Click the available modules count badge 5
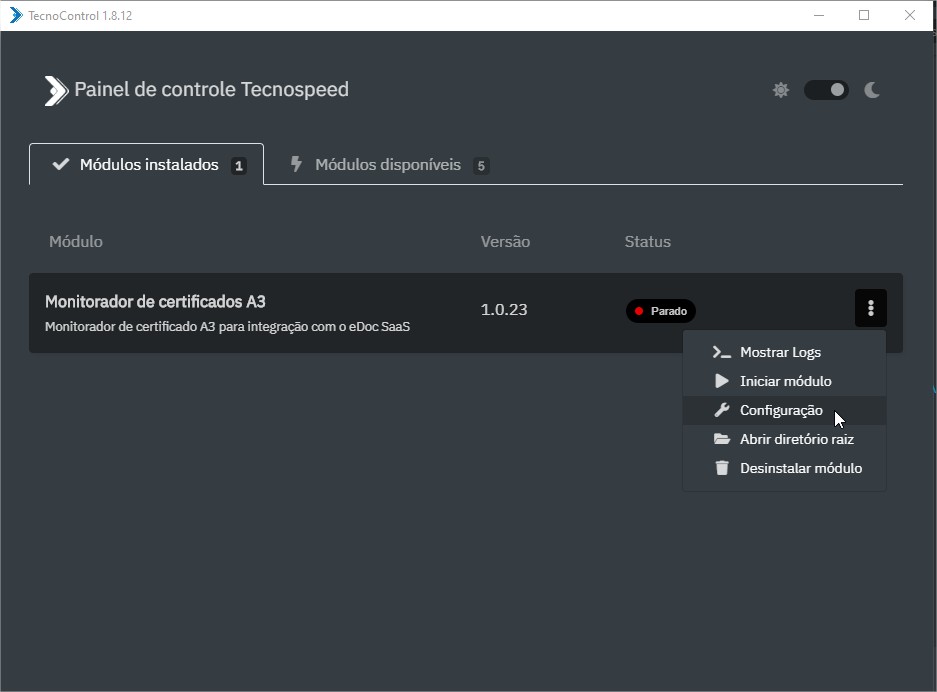This screenshot has width=937, height=692. [x=481, y=166]
